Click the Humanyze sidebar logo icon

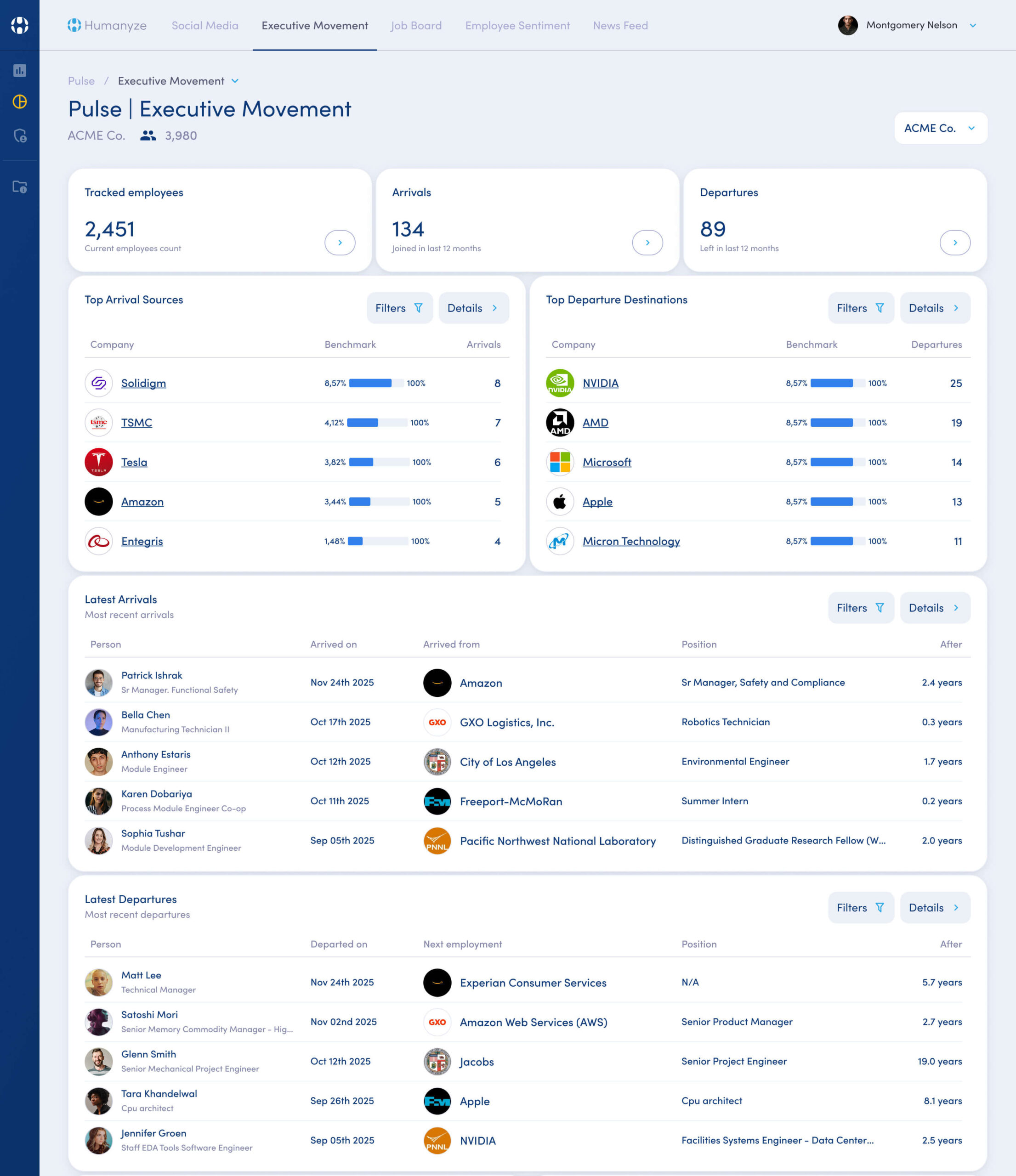point(20,25)
